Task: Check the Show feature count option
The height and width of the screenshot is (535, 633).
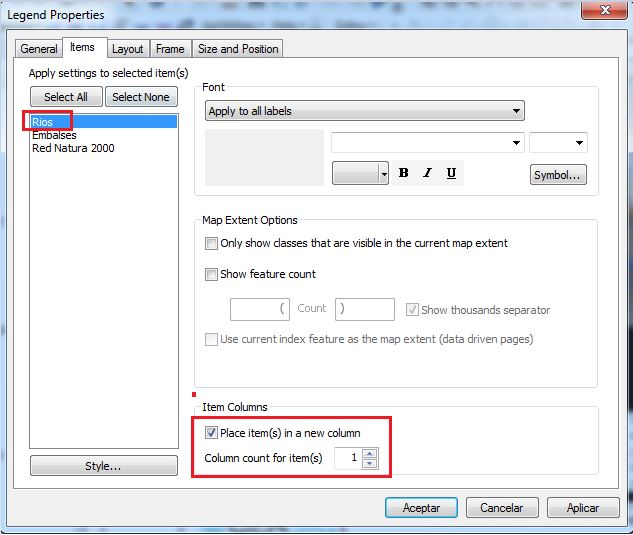Action: (x=211, y=274)
